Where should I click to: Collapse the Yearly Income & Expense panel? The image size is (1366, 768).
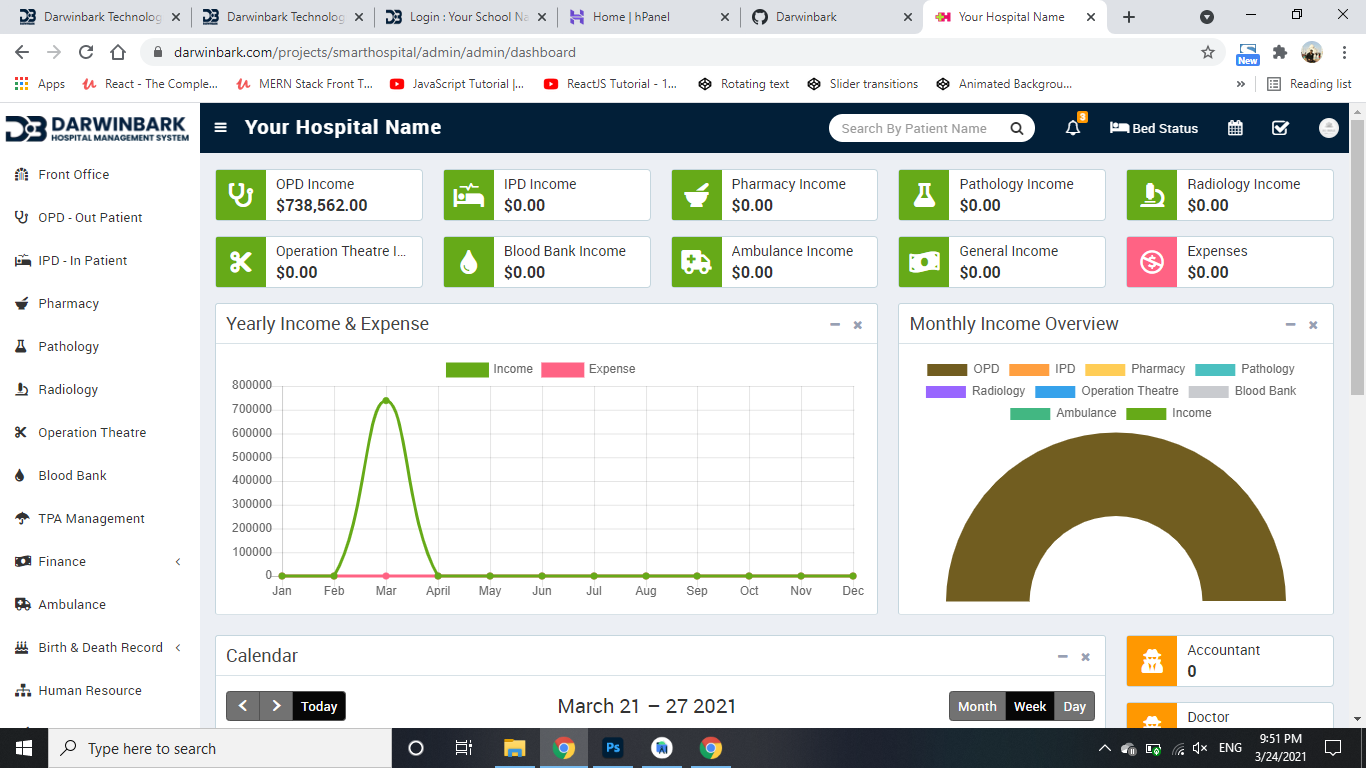tap(835, 325)
